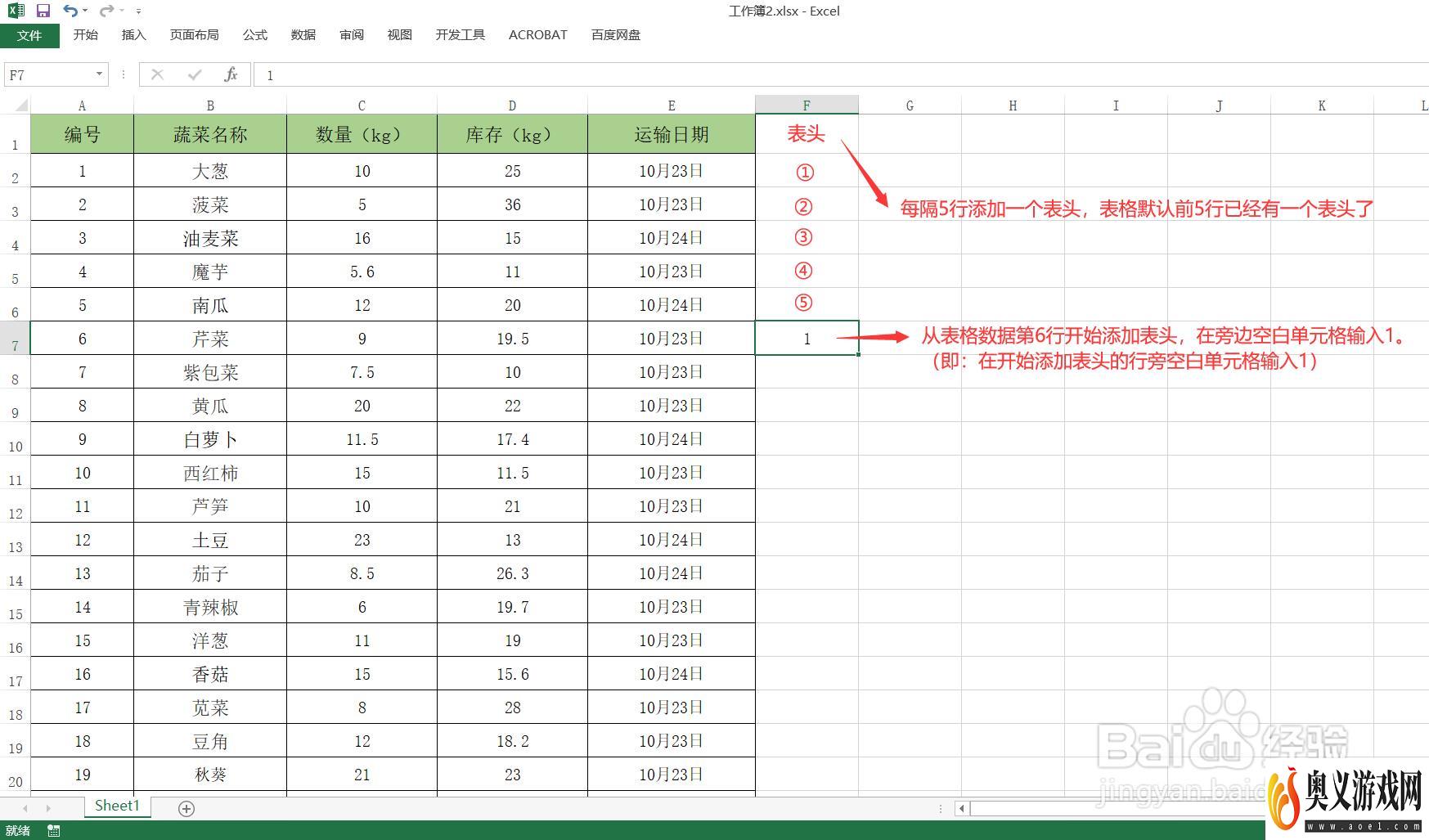Viewport: 1429px width, 840px height.
Task: Click cell containing 大葱
Action: coord(210,171)
